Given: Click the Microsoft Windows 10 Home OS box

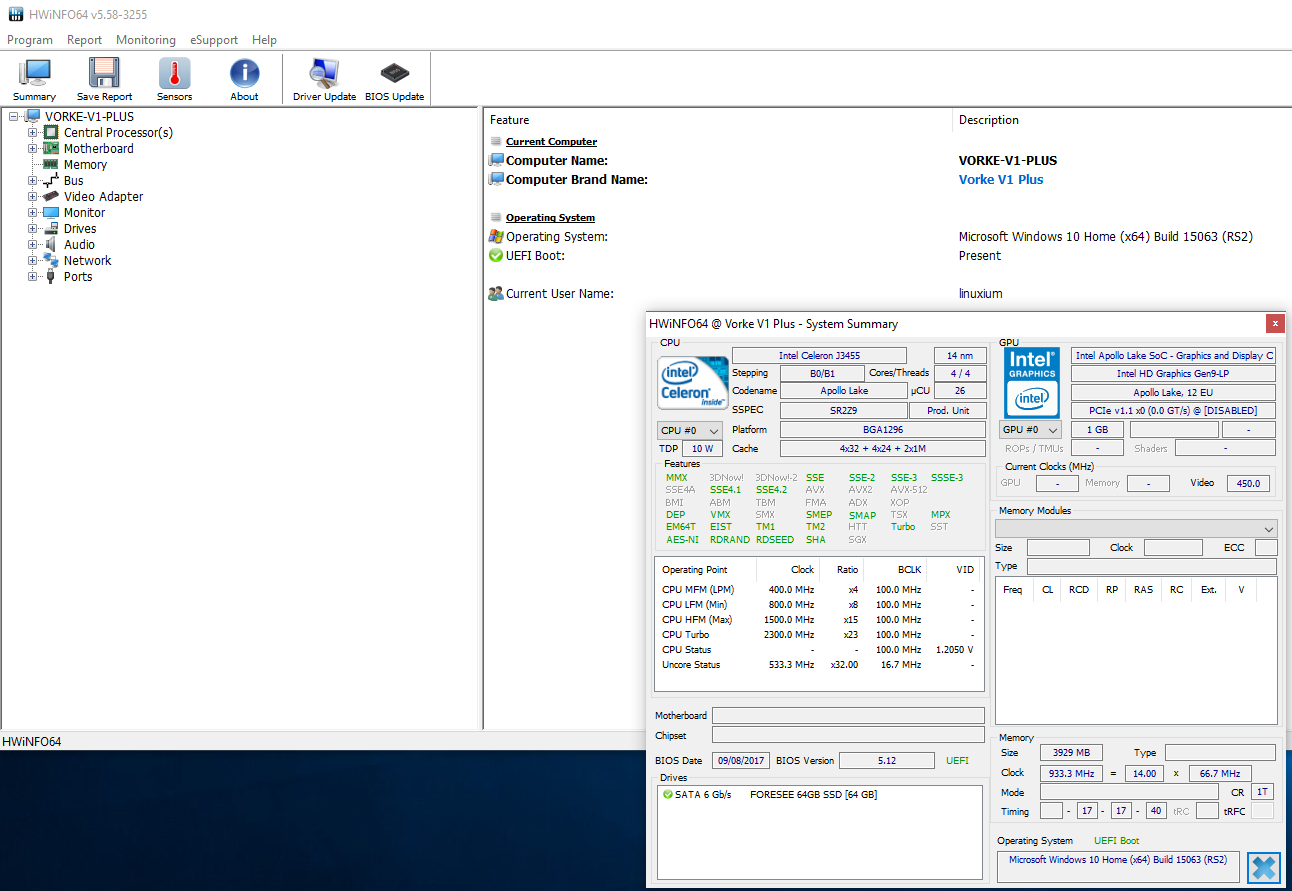Looking at the screenshot, I should pos(1118,866).
